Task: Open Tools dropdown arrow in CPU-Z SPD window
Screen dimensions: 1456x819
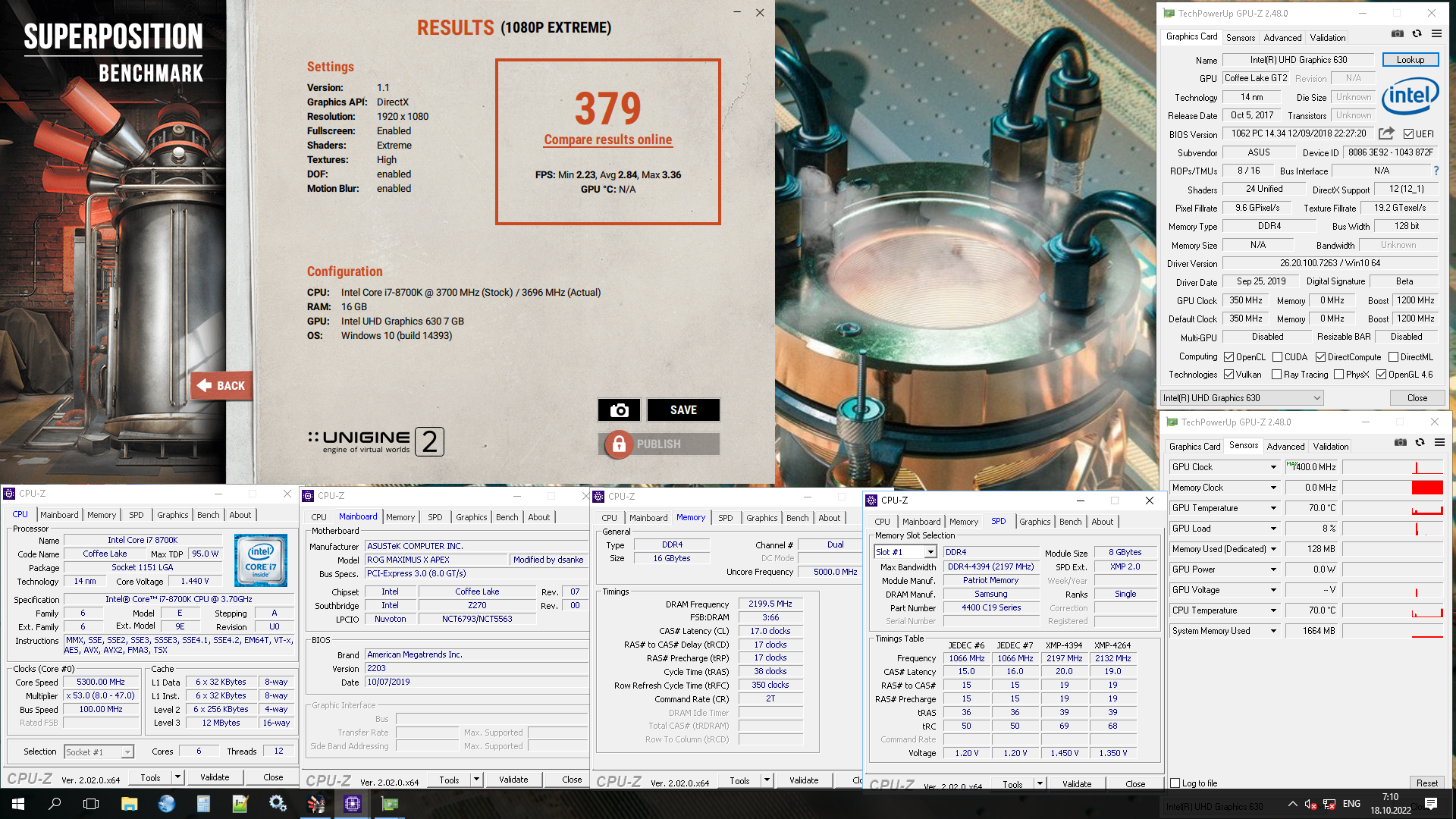Action: point(1040,784)
